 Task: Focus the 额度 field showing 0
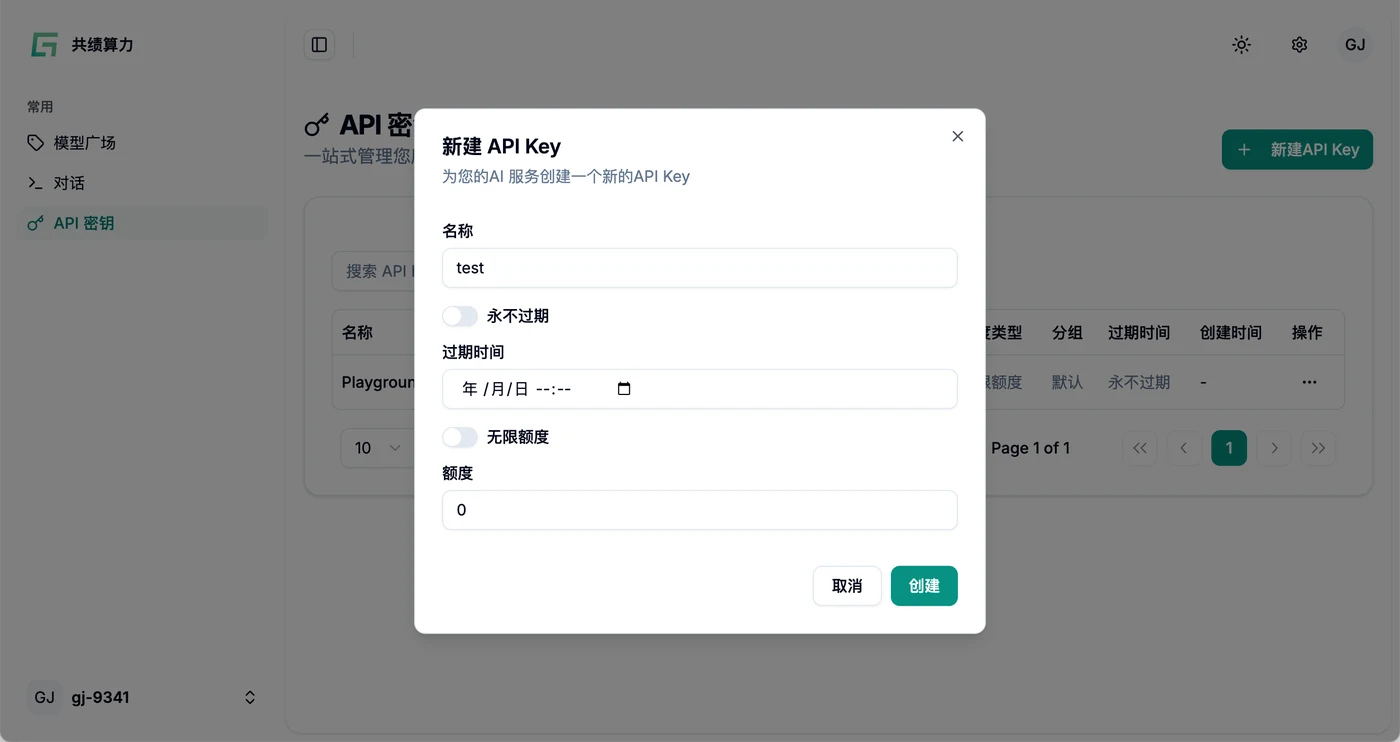(700, 510)
